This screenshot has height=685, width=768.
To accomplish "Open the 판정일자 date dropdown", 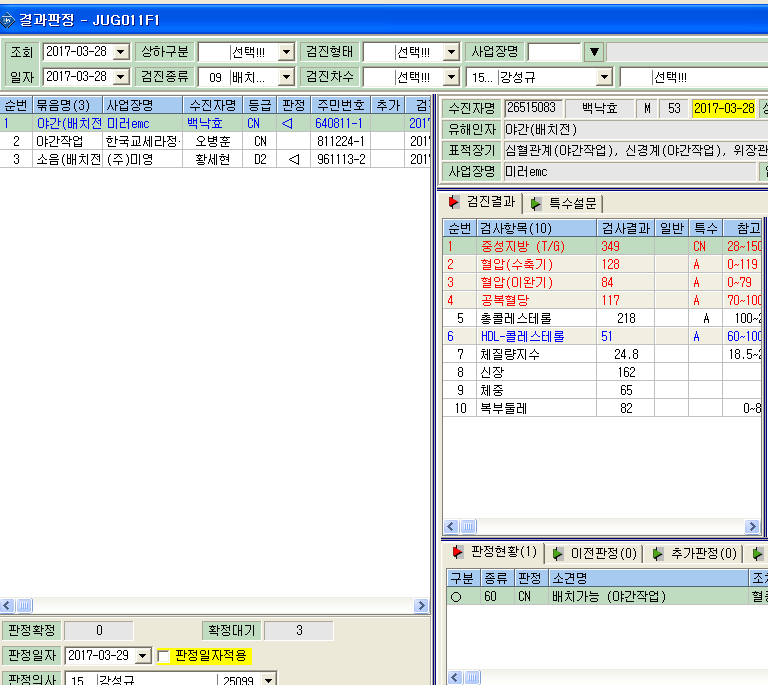I will point(143,656).
